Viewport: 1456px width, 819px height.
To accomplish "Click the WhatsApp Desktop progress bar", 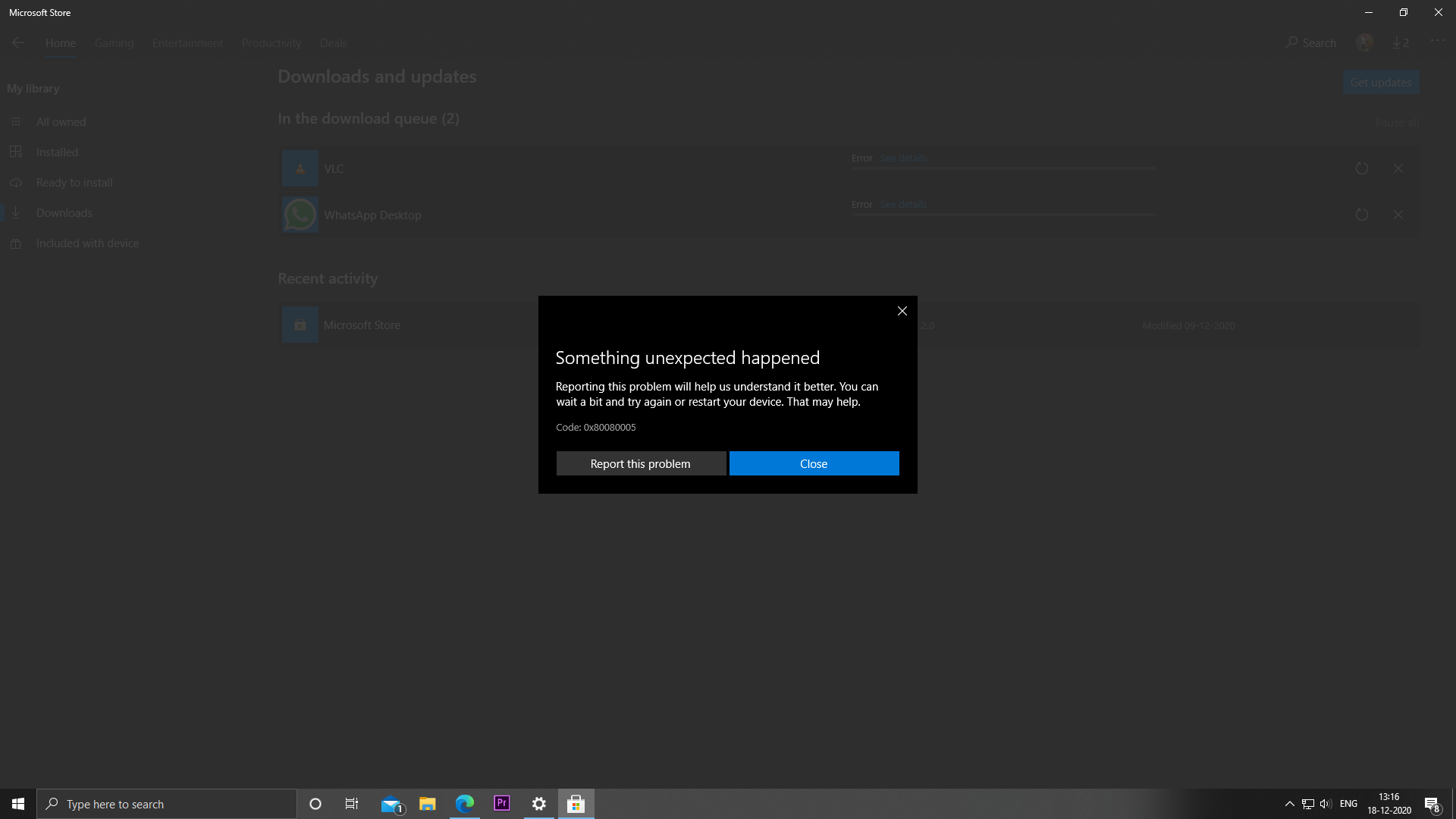I will (x=1003, y=215).
